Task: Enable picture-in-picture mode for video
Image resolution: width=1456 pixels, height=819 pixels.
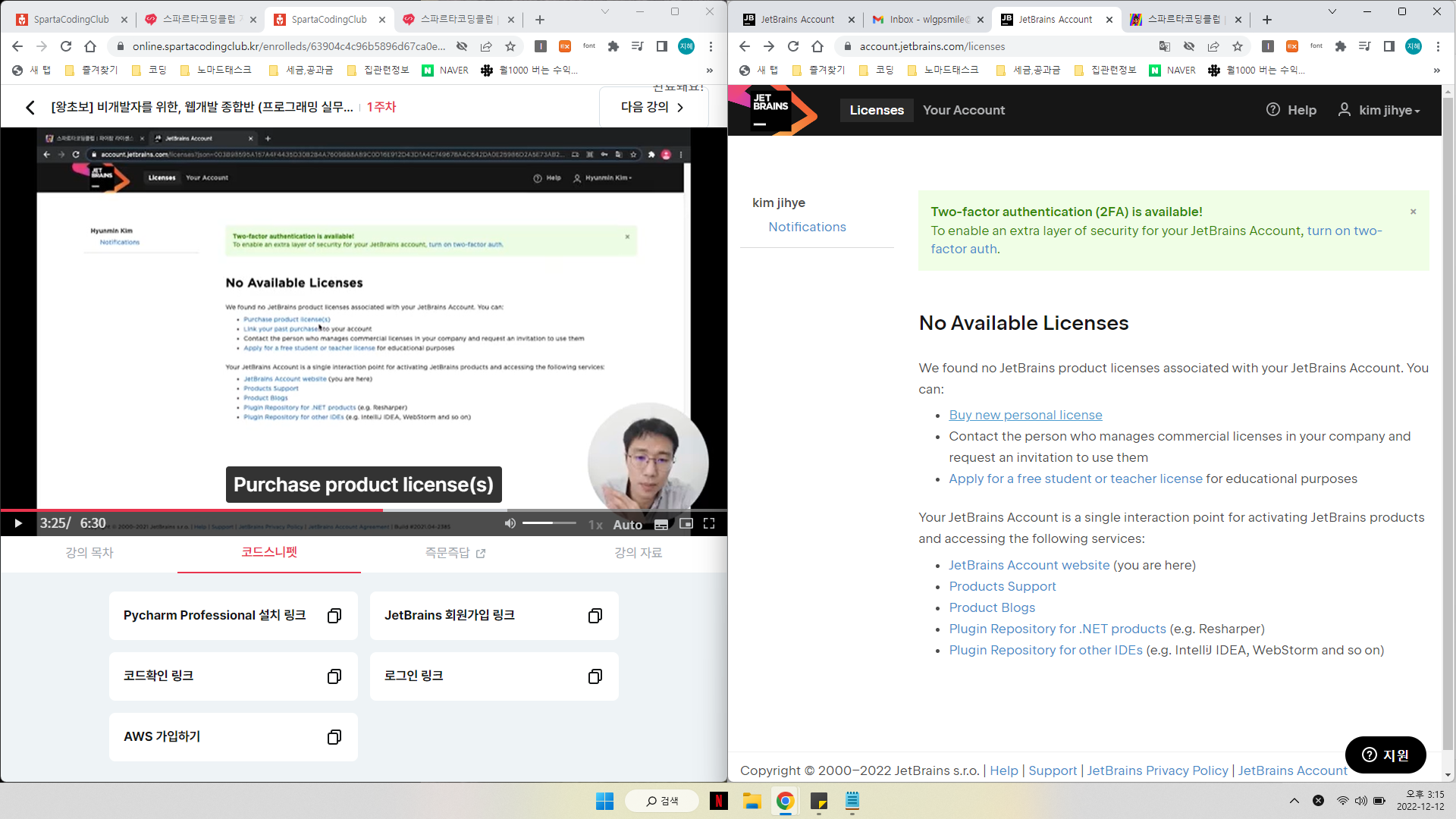Action: 686,523
